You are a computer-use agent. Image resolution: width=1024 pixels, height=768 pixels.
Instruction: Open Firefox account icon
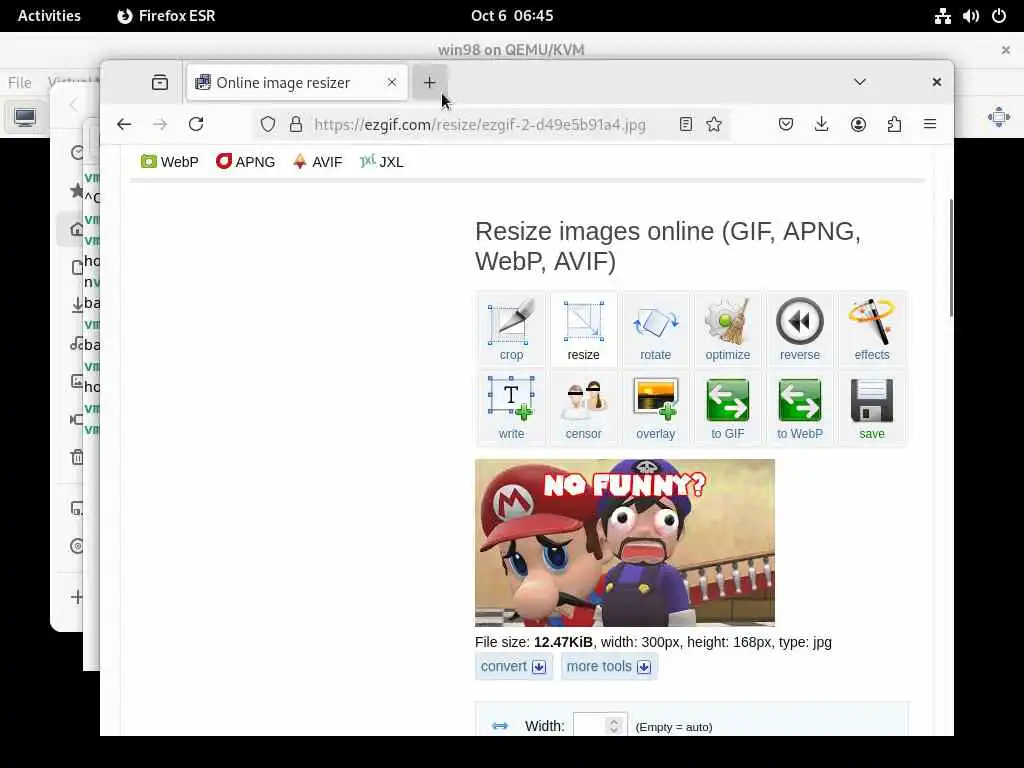tap(858, 124)
